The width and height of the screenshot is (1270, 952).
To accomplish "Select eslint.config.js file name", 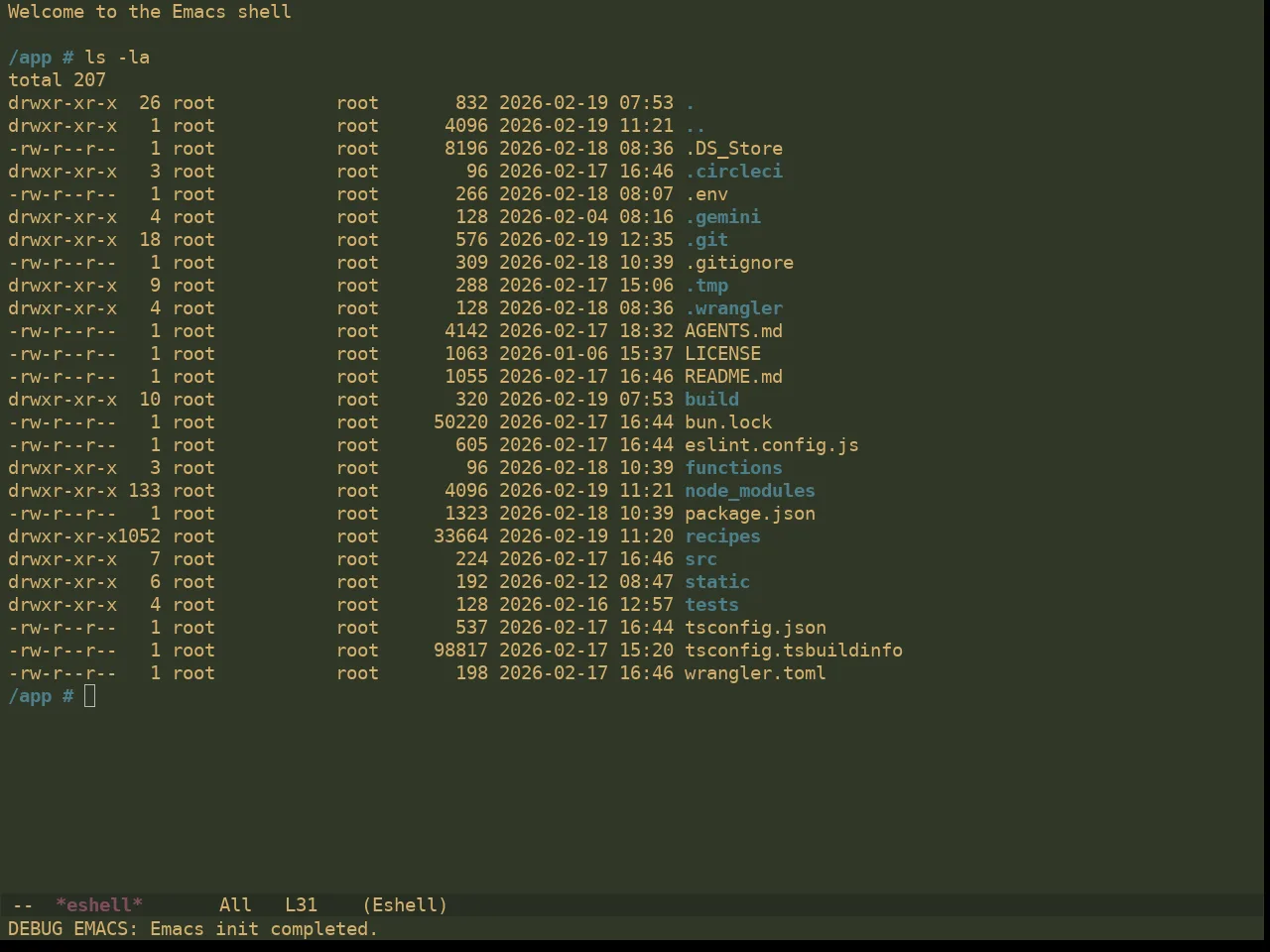I will tap(772, 445).
